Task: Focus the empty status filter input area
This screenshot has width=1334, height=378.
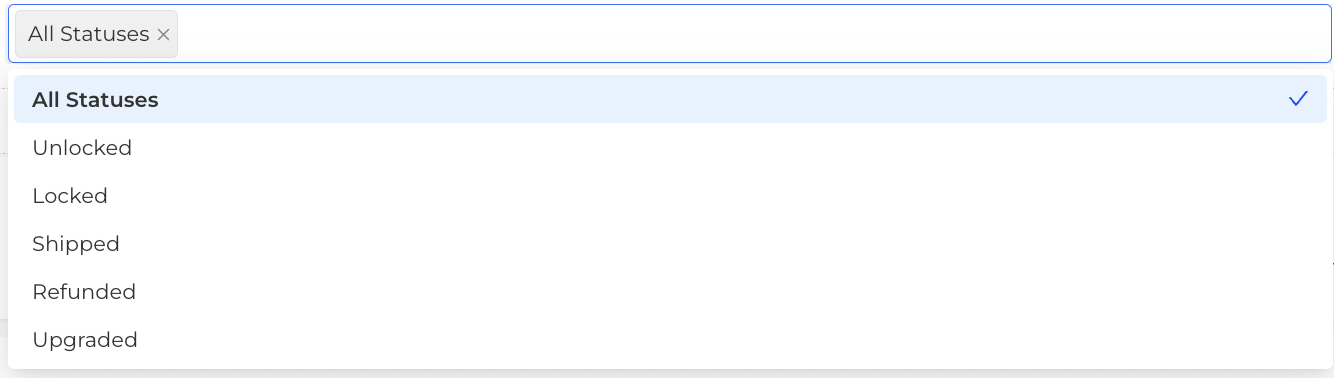Action: pyautogui.click(x=755, y=34)
